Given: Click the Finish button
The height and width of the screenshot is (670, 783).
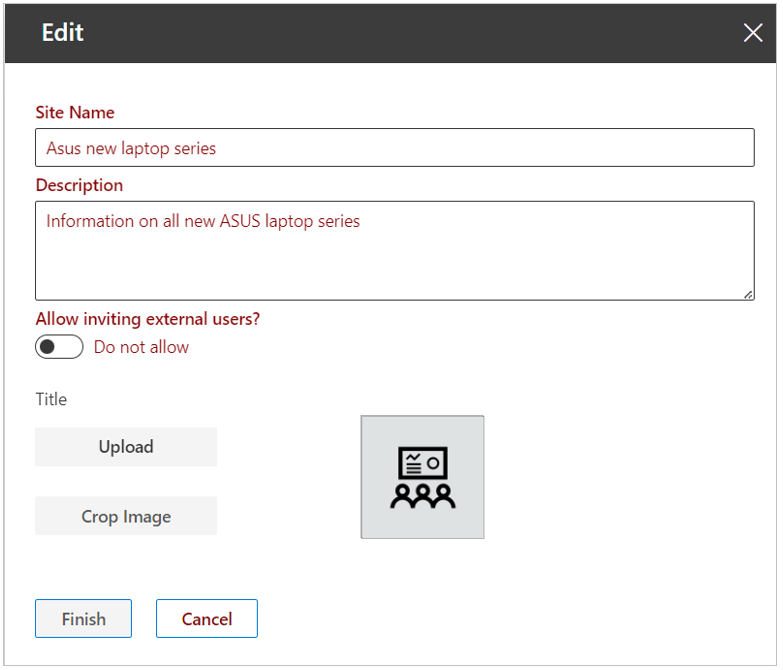Looking at the screenshot, I should pos(83,619).
